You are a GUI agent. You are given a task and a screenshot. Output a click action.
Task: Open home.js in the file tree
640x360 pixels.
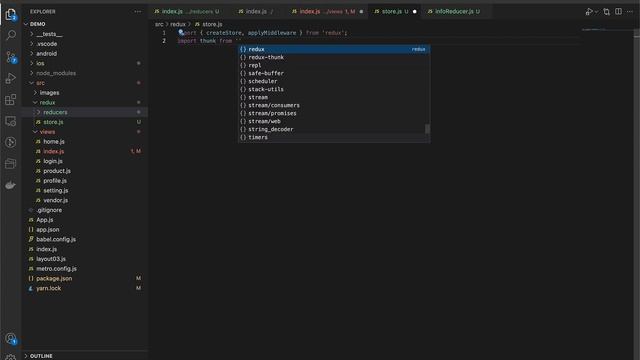click(85, 142)
